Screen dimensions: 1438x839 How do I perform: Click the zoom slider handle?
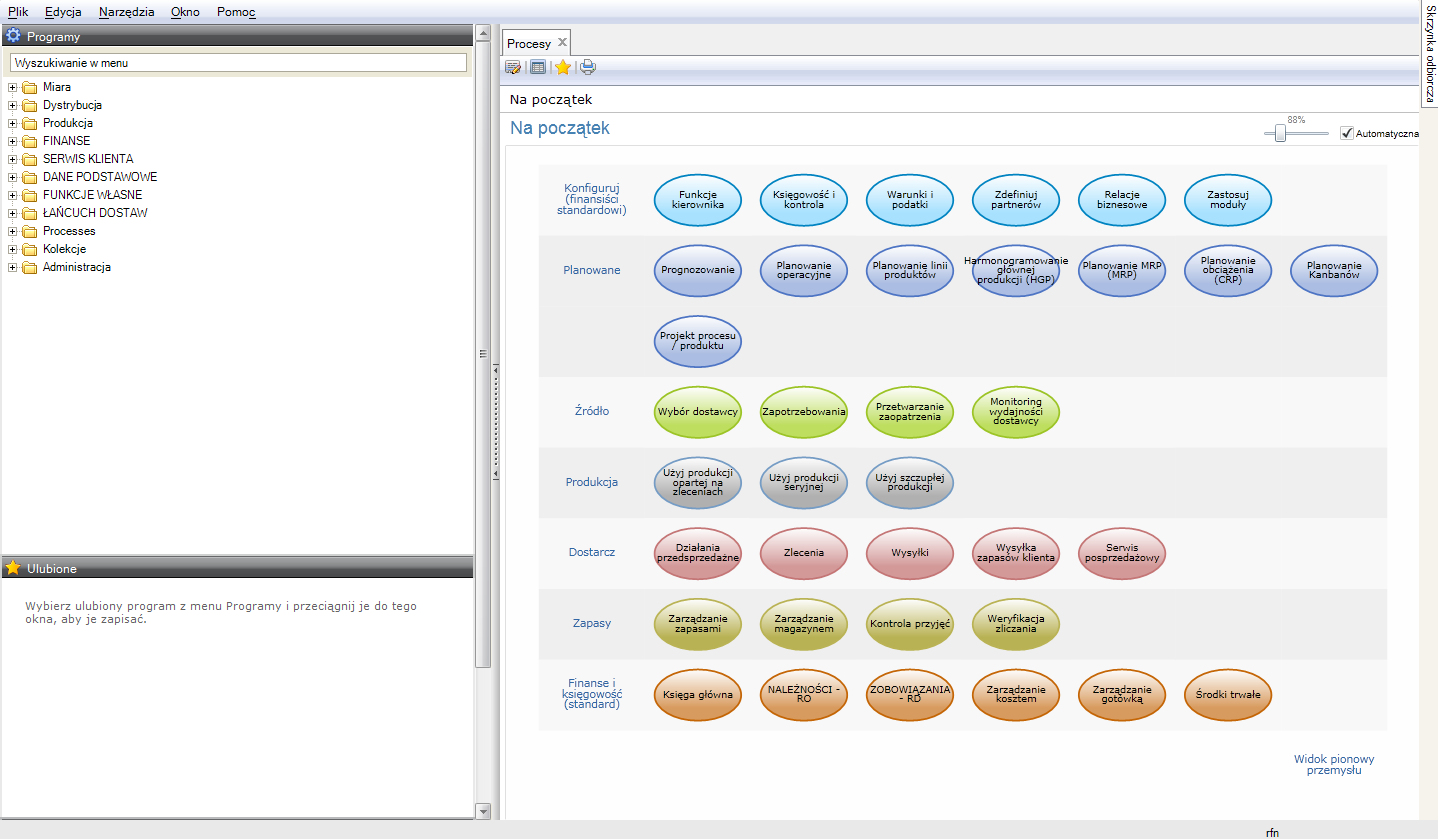(x=1280, y=133)
